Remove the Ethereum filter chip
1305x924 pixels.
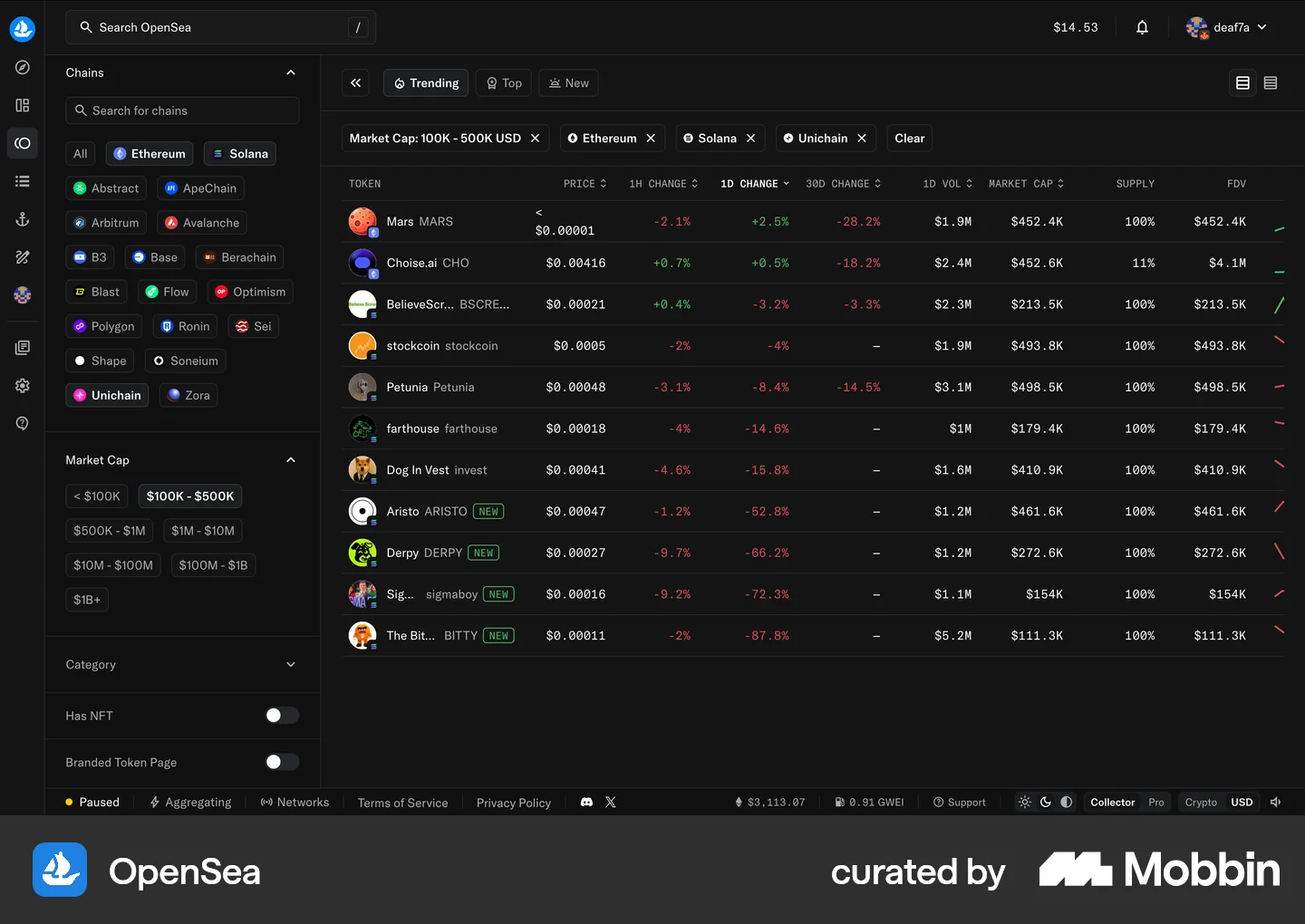tap(651, 139)
